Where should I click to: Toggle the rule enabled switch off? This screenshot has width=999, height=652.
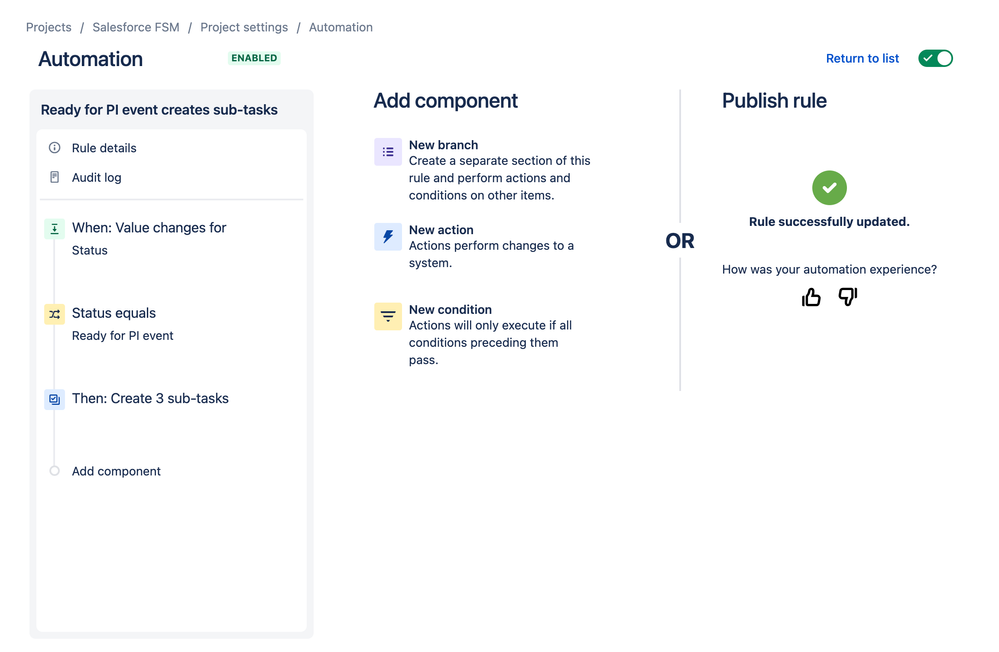[x=935, y=58]
